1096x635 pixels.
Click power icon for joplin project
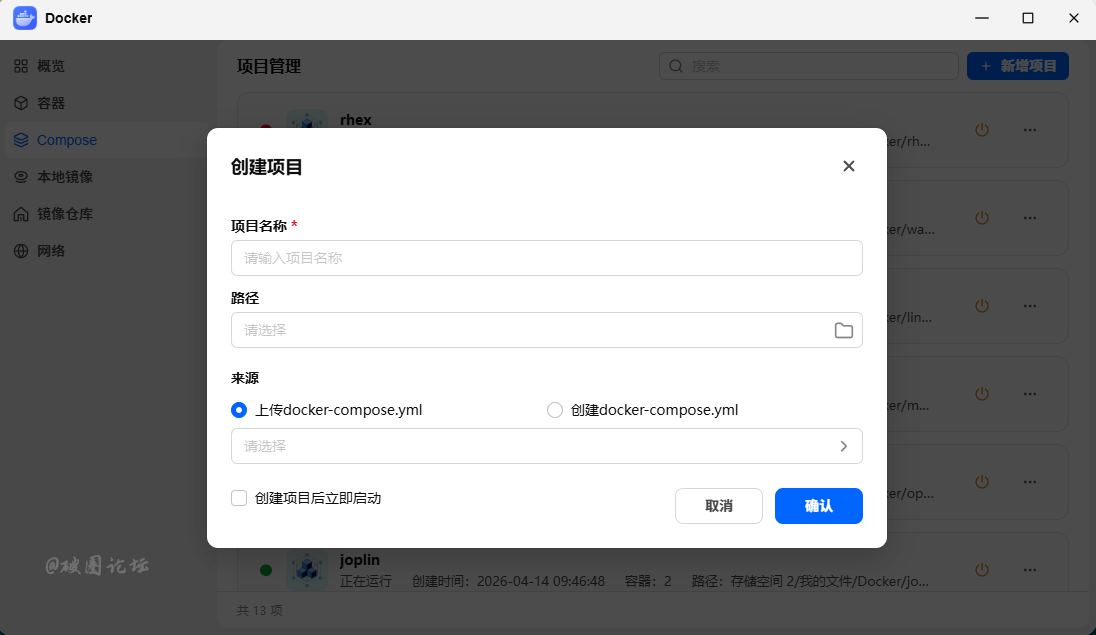(x=982, y=570)
